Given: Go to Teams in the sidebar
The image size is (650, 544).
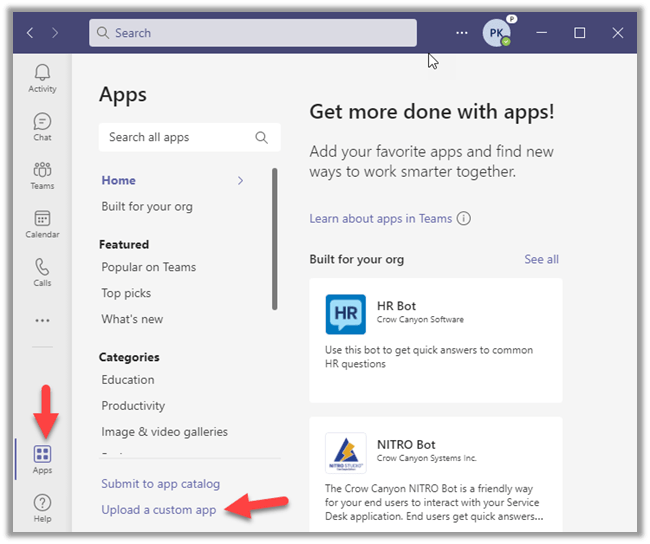Looking at the screenshot, I should (x=42, y=175).
